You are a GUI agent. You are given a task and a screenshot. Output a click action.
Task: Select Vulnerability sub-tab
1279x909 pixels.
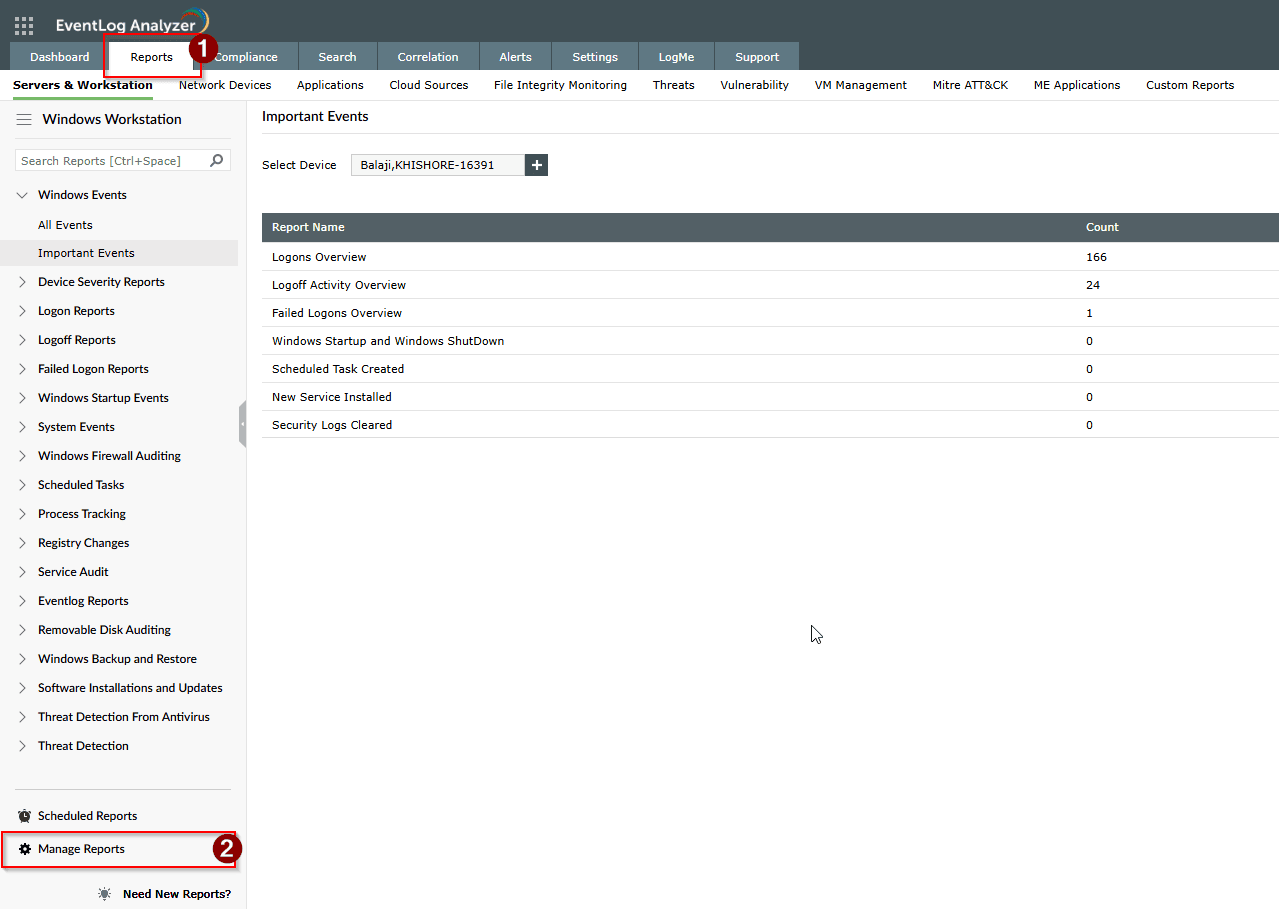[754, 85]
